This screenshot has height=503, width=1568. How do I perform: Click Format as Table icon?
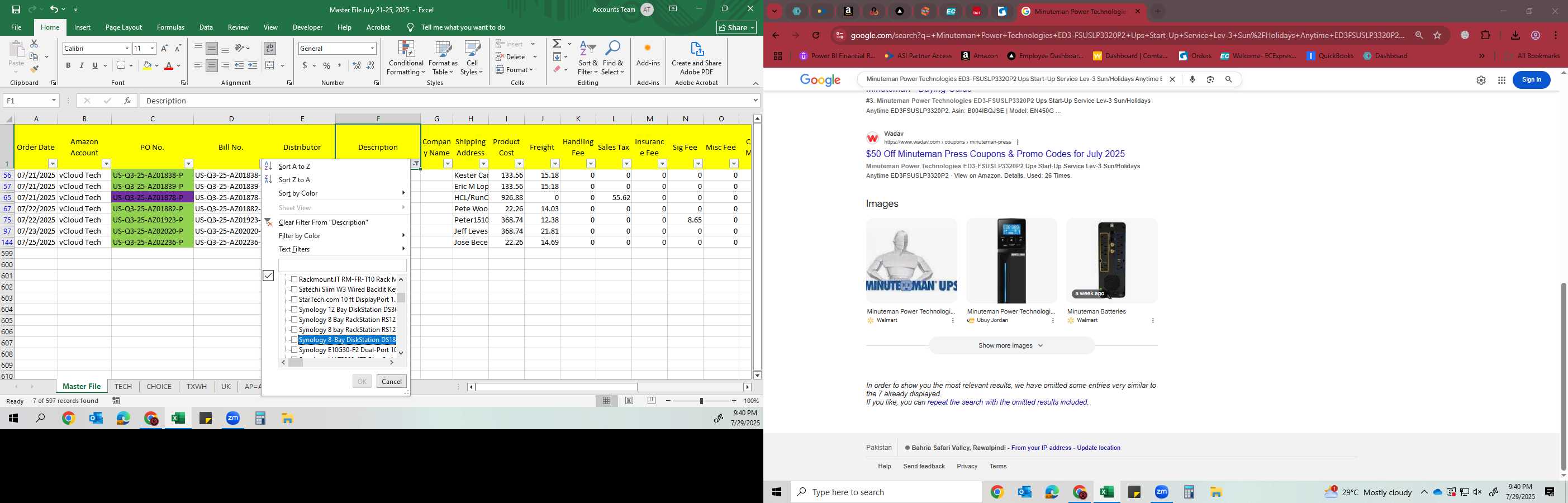click(x=443, y=59)
